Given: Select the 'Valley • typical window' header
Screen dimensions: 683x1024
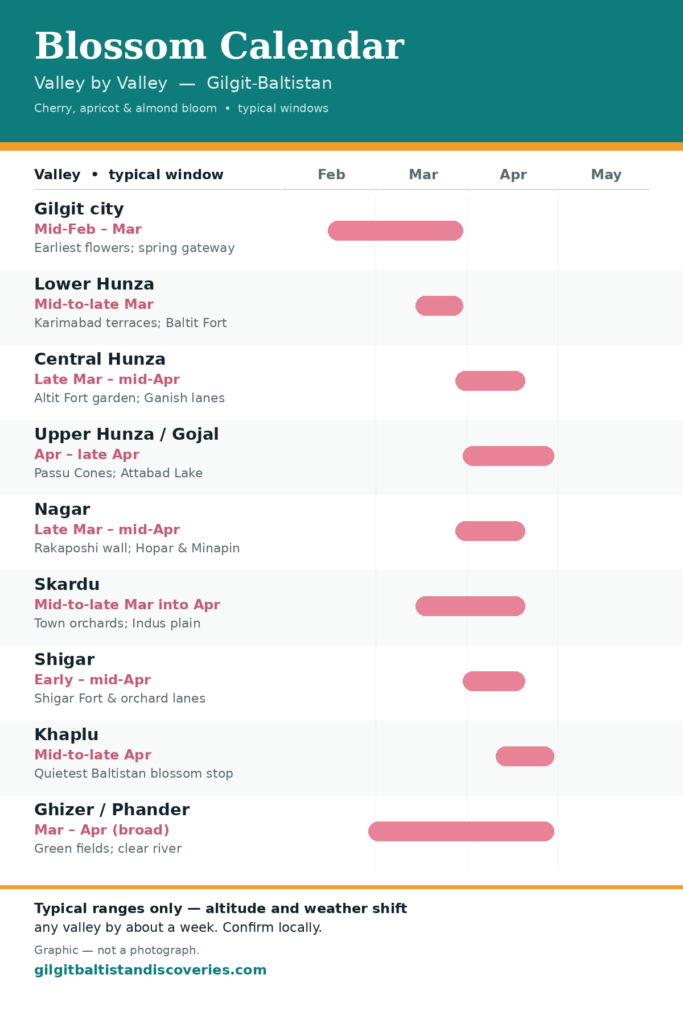Looking at the screenshot, I should [129, 175].
